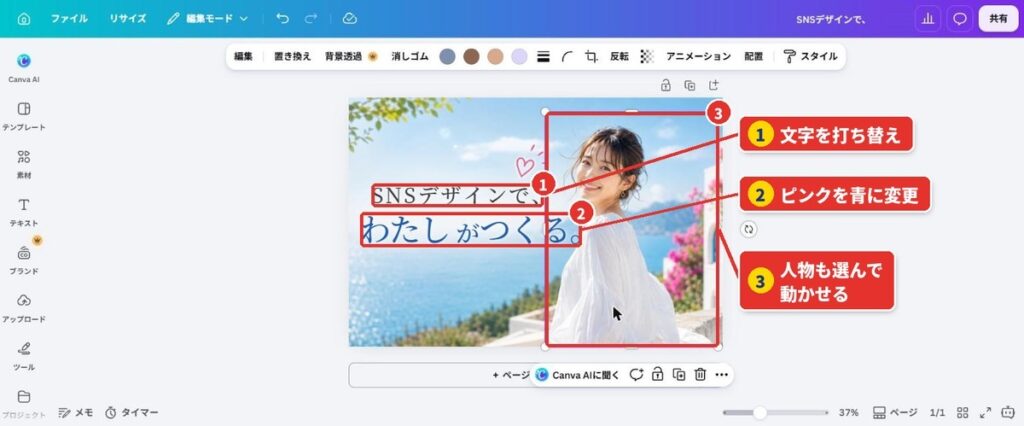This screenshot has width=1024, height=426.
Task: Open more options ellipsis
Action: (x=722, y=375)
